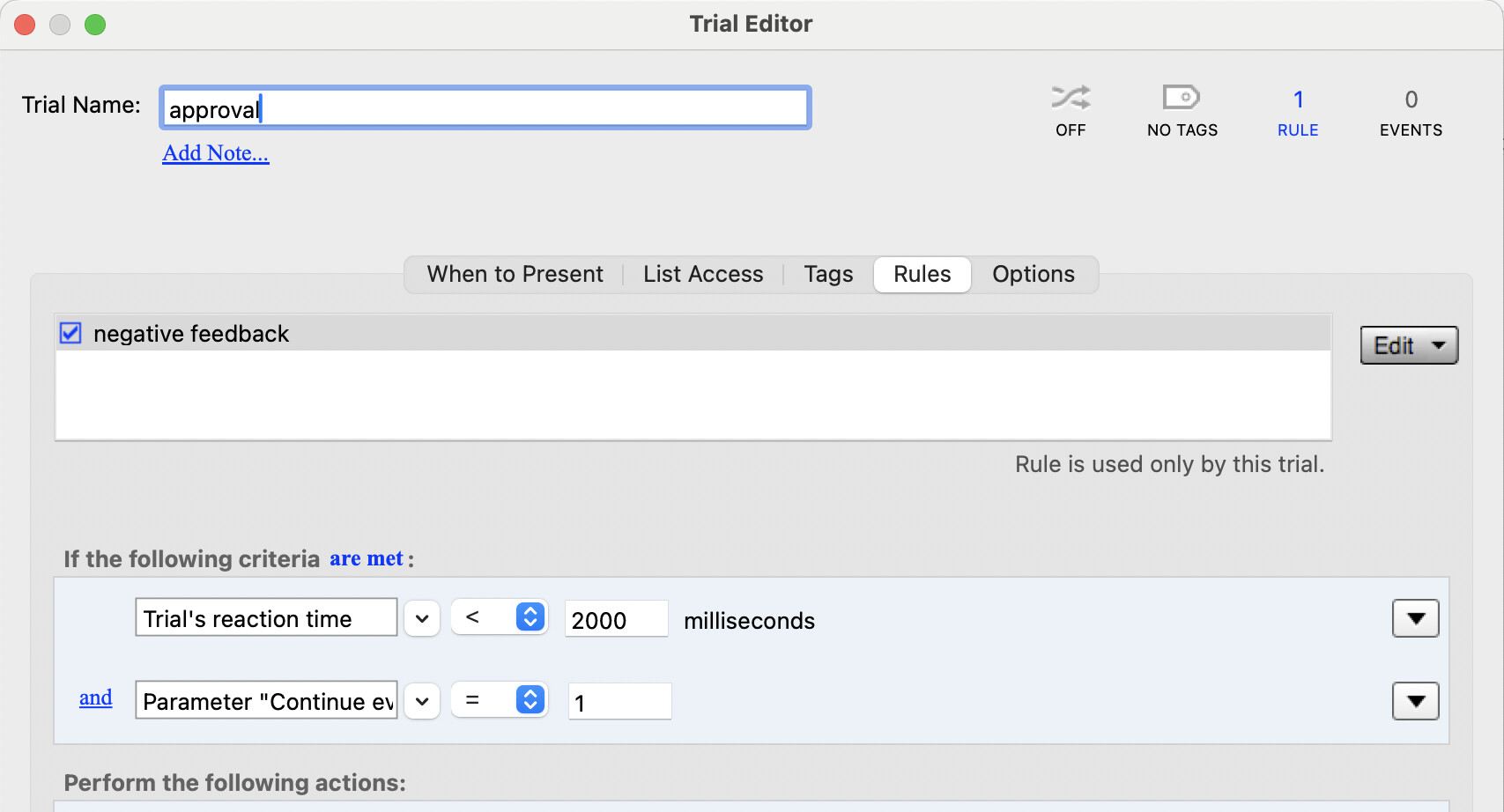Click the 2000 milliseconds value field
1504x812 pixels.
point(616,619)
